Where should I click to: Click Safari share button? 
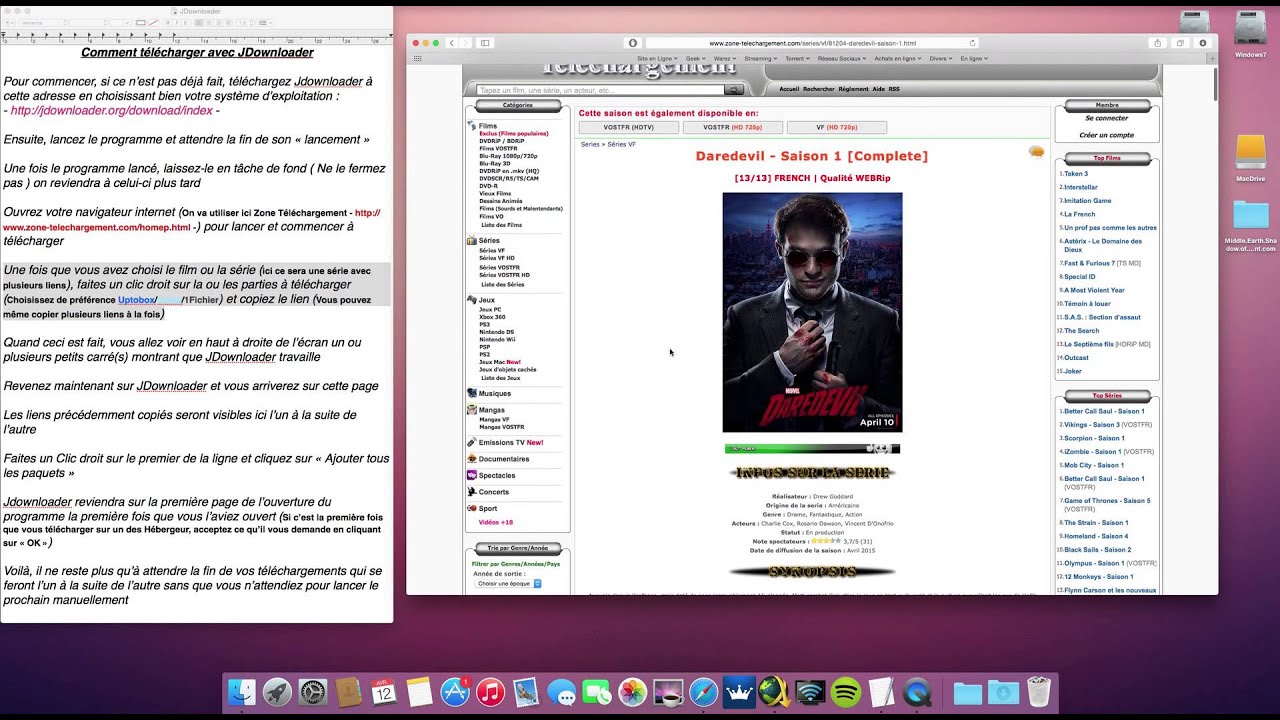pyautogui.click(x=1158, y=43)
